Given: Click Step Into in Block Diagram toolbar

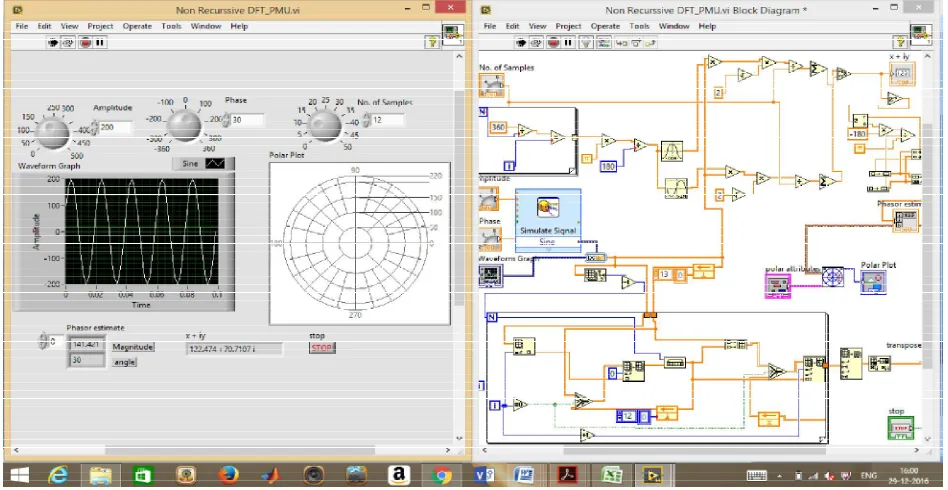Looking at the screenshot, I should click(x=621, y=43).
